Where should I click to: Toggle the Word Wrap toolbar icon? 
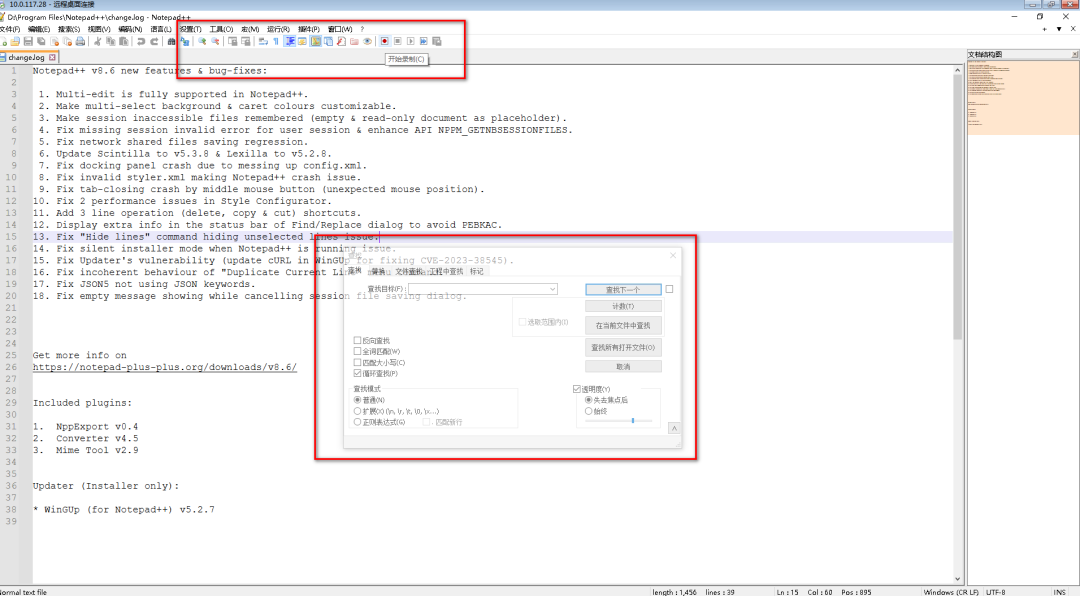263,41
